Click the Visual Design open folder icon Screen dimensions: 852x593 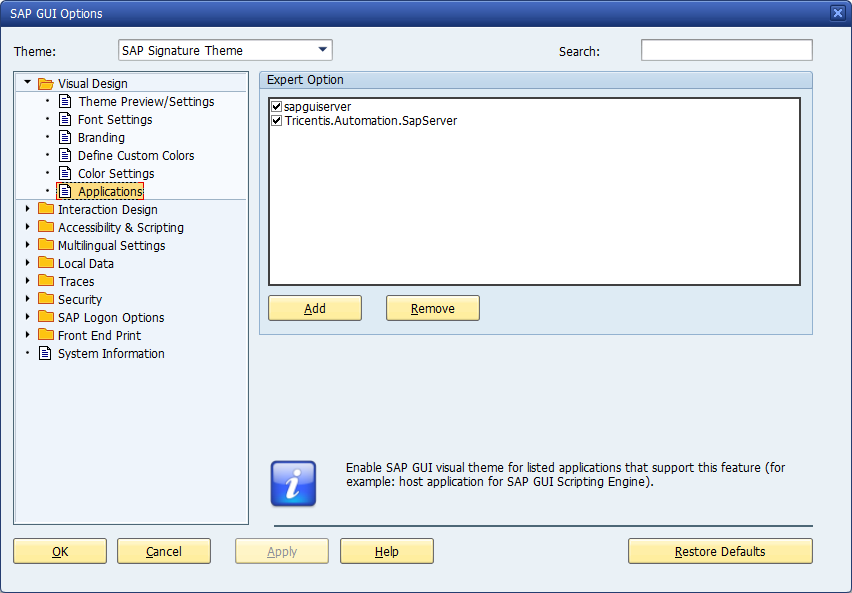pos(46,84)
